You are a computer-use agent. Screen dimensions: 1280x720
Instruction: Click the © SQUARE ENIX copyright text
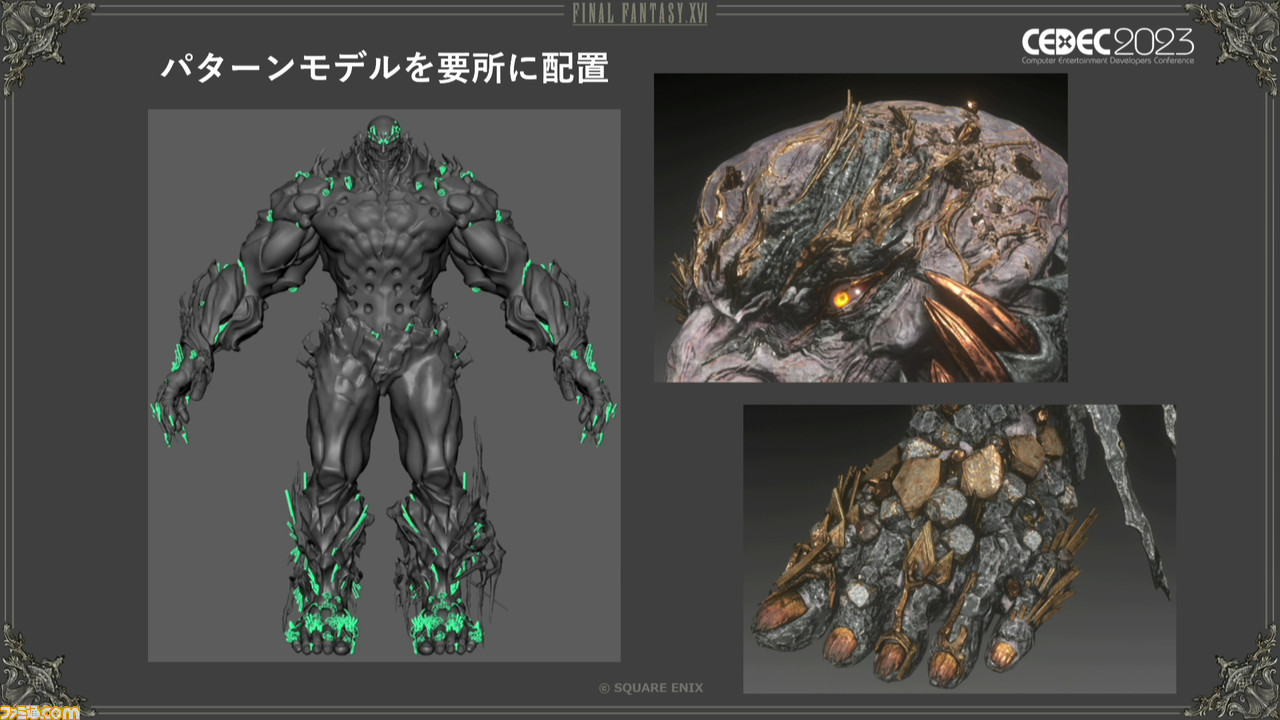[x=651, y=688]
